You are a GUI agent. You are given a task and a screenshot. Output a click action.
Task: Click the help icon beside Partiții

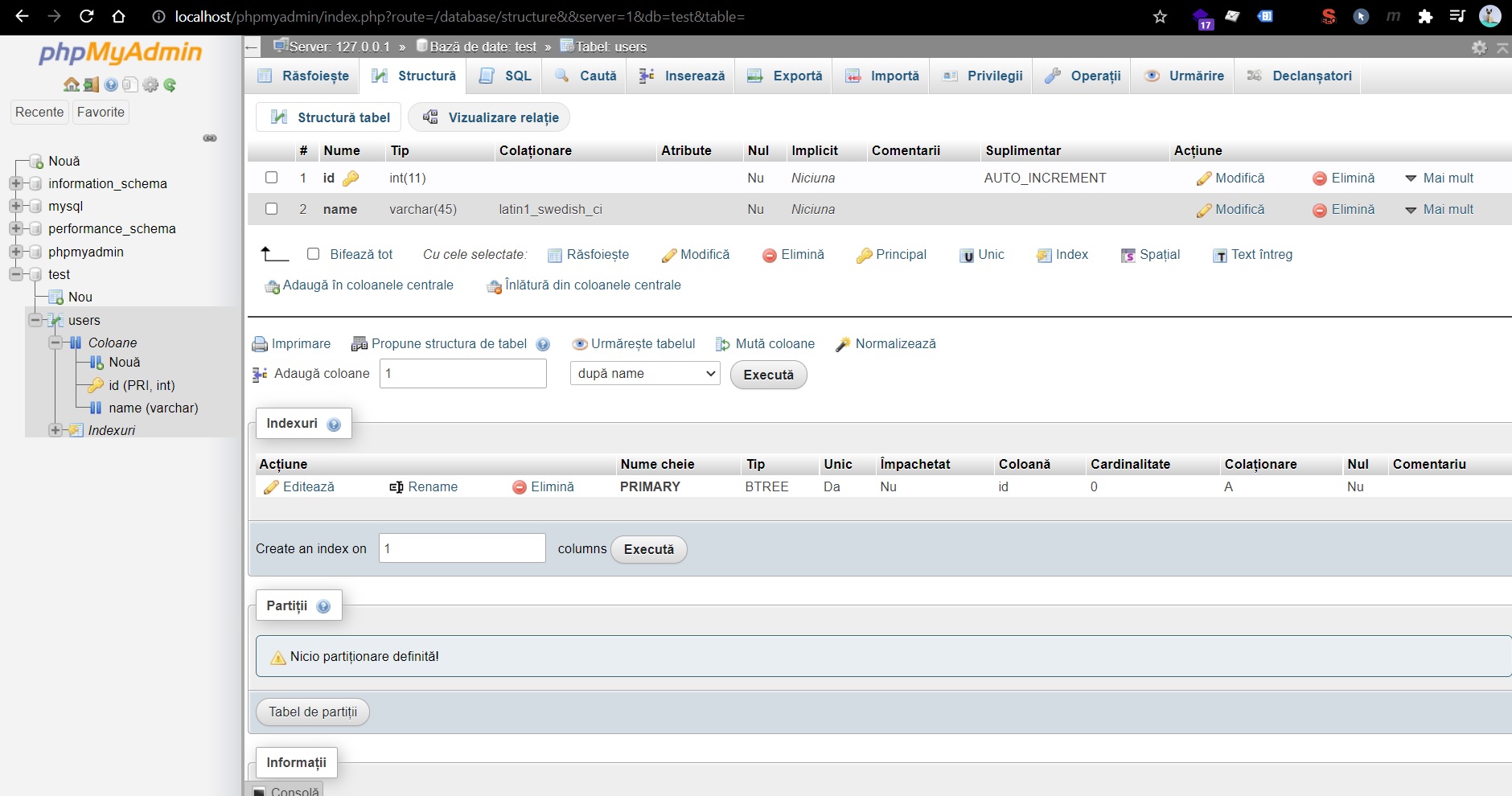coord(323,606)
